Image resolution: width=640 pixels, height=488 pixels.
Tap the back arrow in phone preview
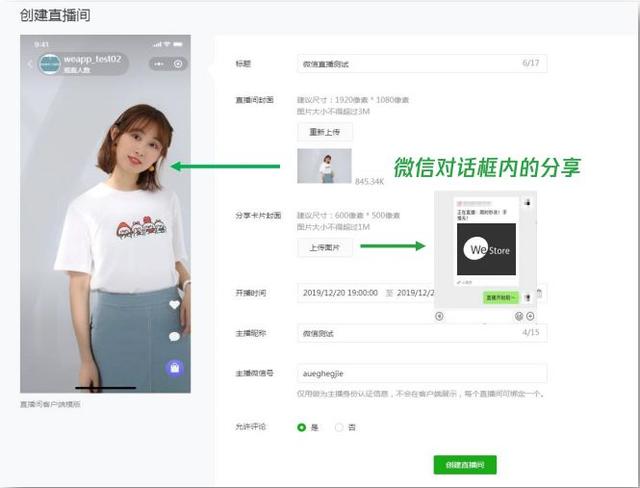tap(30, 64)
